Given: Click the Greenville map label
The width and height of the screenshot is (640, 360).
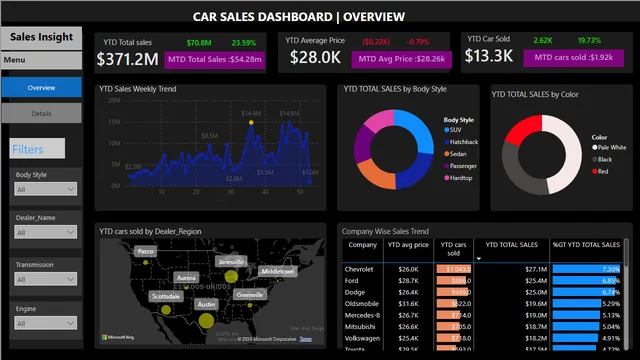Looking at the screenshot, I should click(x=250, y=295).
